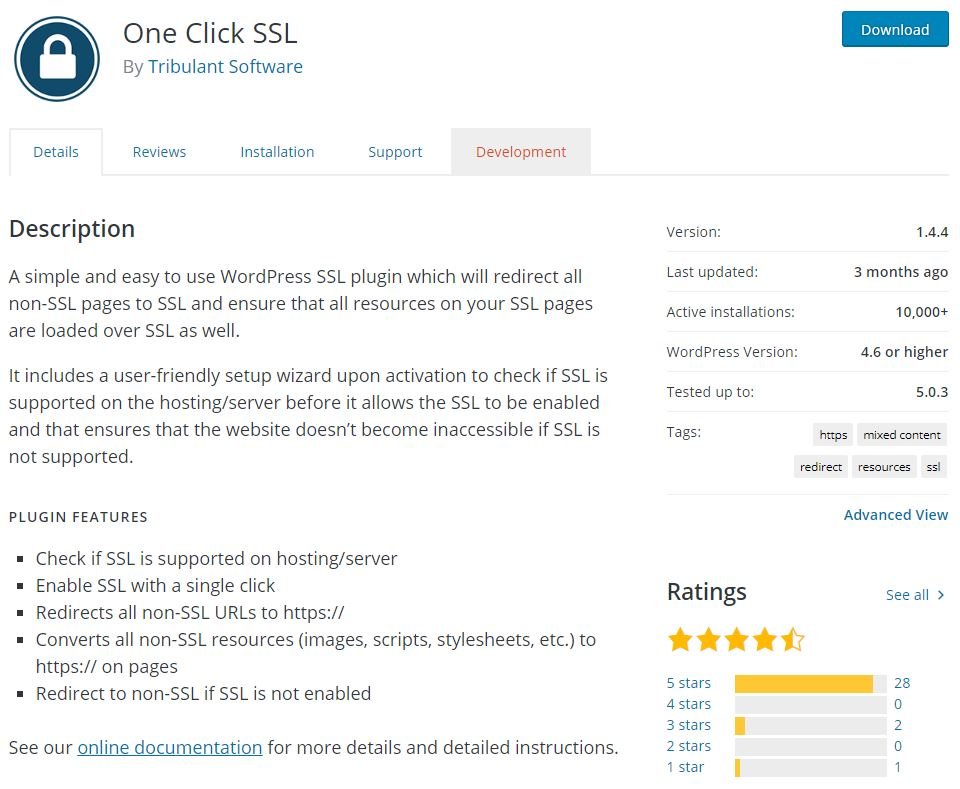The image size is (960, 789).
Task: Go to the Support tab
Action: click(395, 152)
